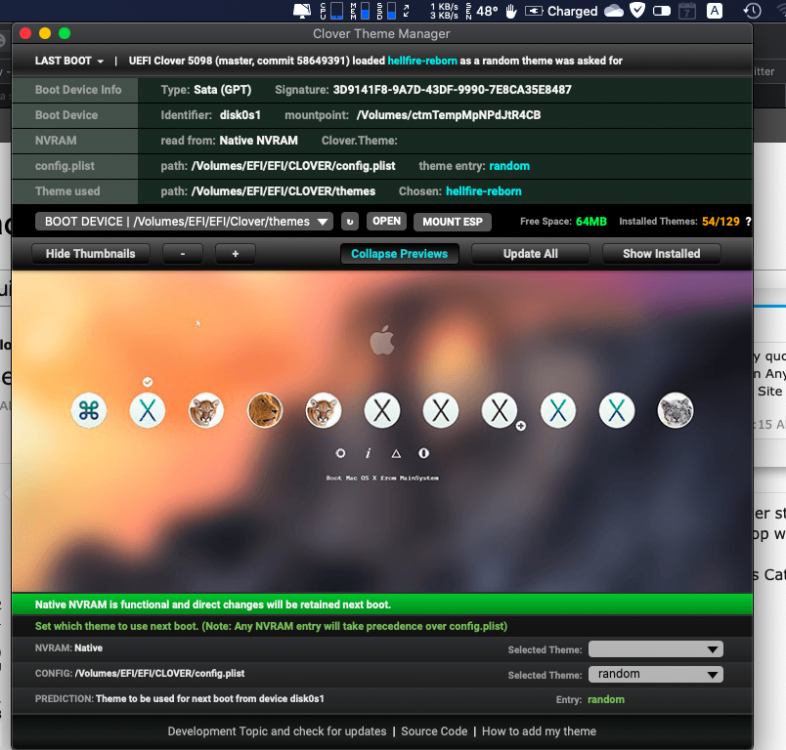Click the Set which theme to use next boot text
Viewport: 786px width, 750px height.
(271, 626)
